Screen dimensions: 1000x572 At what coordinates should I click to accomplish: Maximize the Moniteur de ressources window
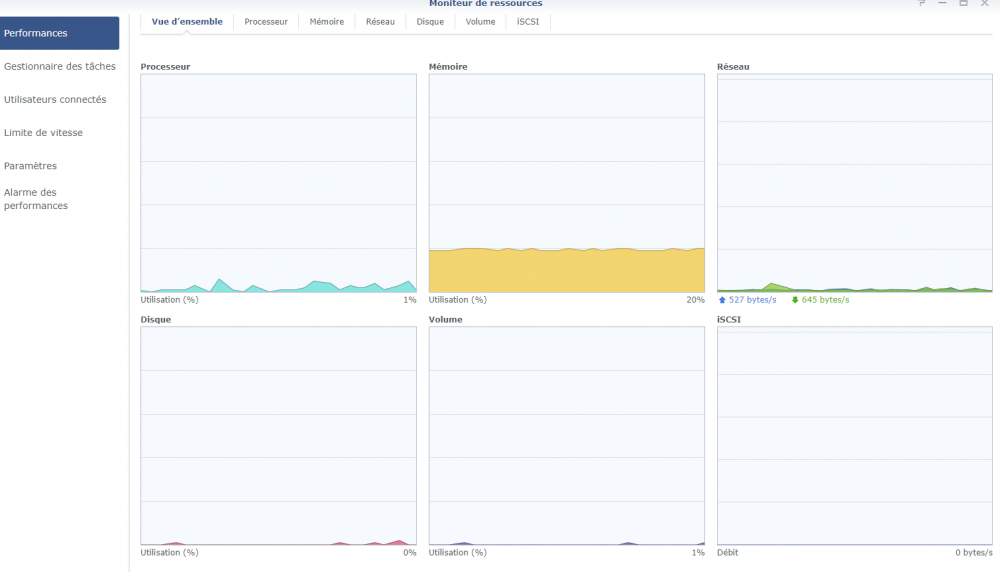[963, 3]
